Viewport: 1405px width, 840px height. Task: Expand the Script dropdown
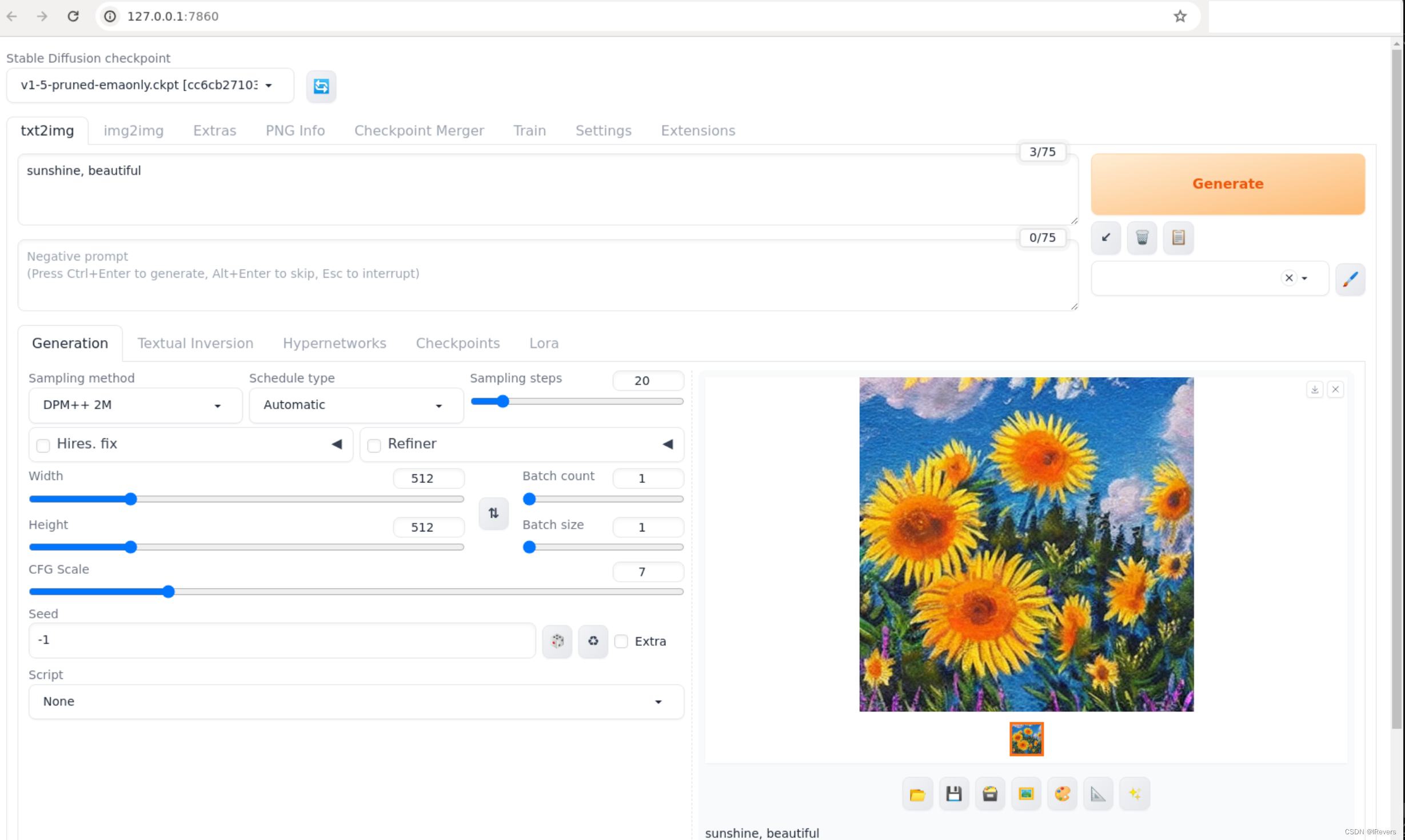point(356,701)
